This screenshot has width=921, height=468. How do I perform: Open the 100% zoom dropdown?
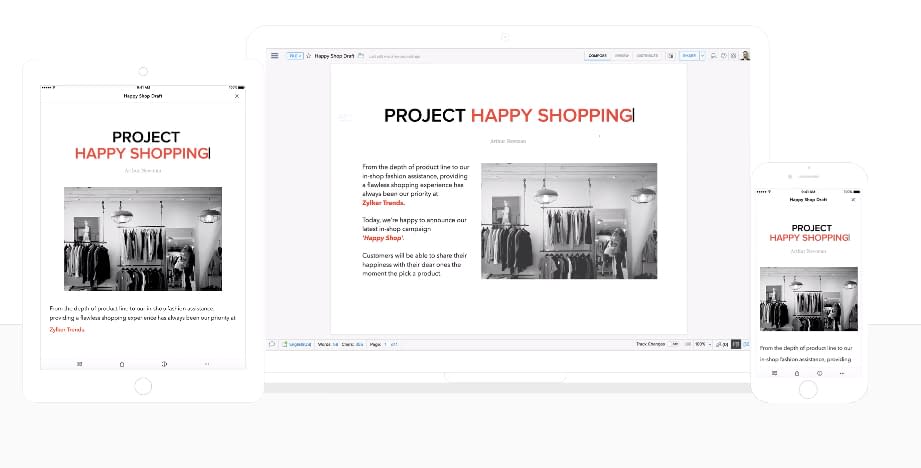point(702,345)
